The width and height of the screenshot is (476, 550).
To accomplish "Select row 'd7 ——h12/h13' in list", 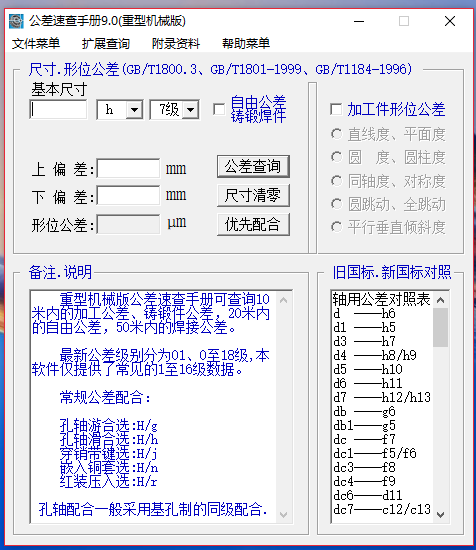I will click(x=382, y=397).
